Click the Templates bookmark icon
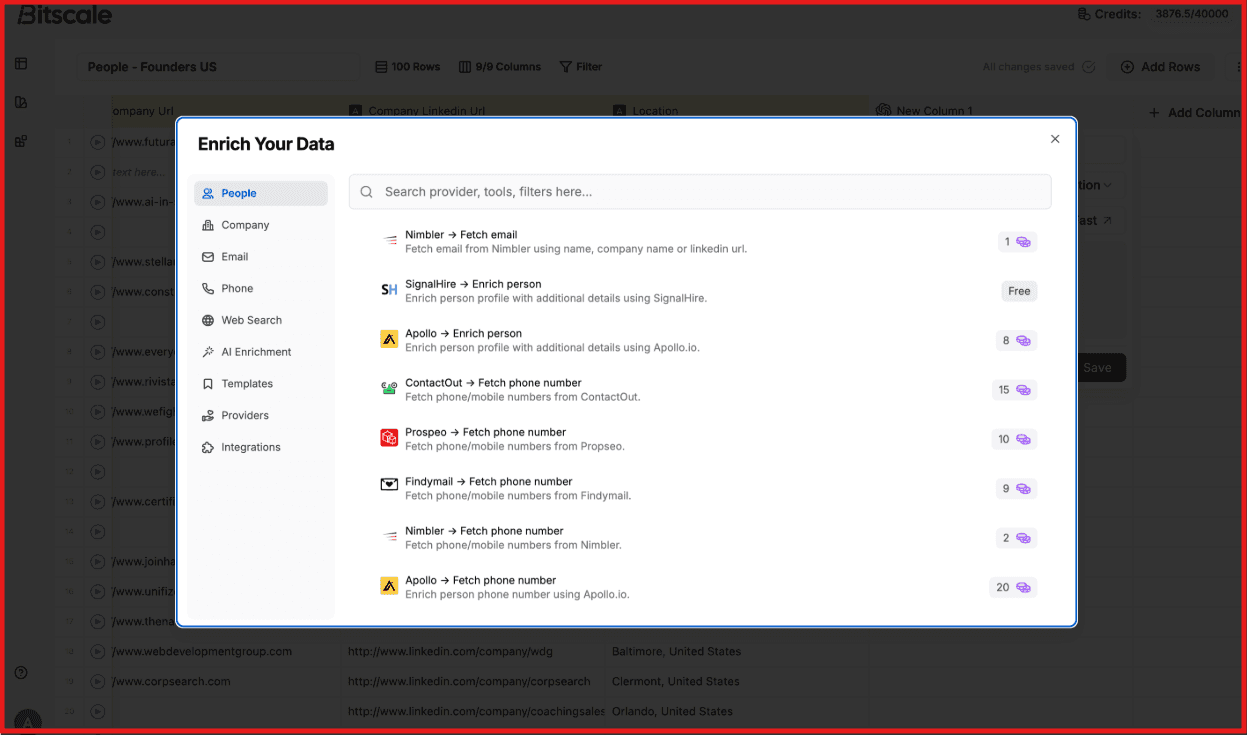This screenshot has width=1247, height=735. [x=208, y=384]
